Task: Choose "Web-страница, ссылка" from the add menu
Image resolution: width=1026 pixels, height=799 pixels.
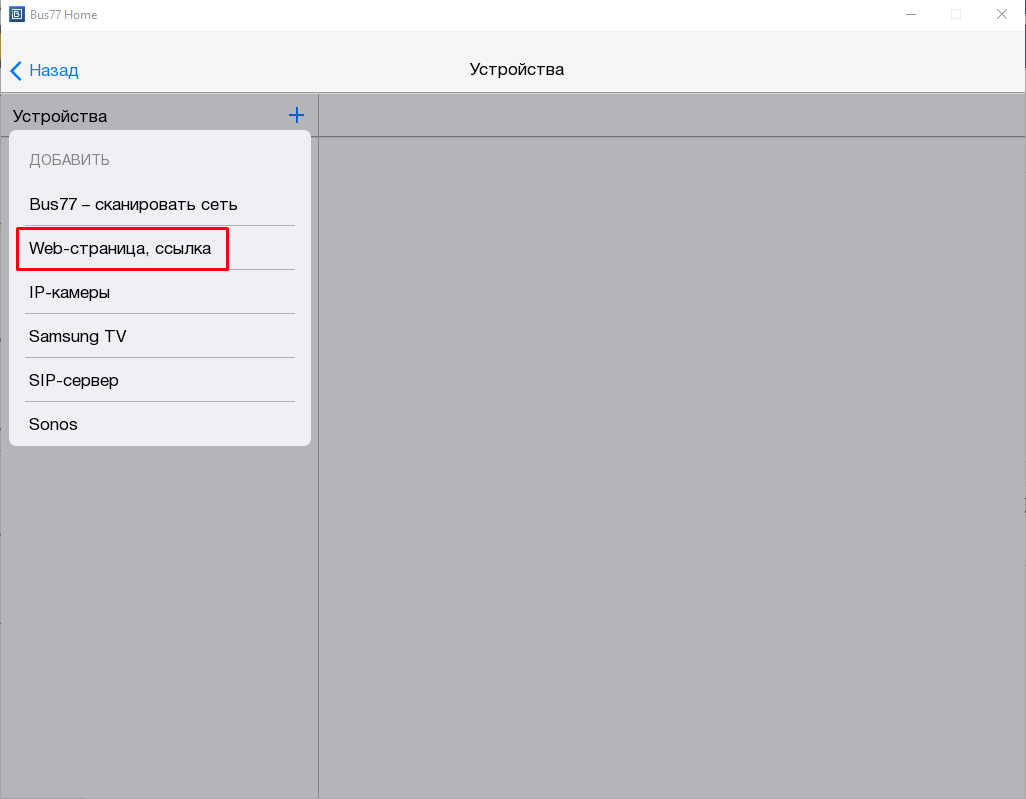Action: pyautogui.click(x=121, y=248)
